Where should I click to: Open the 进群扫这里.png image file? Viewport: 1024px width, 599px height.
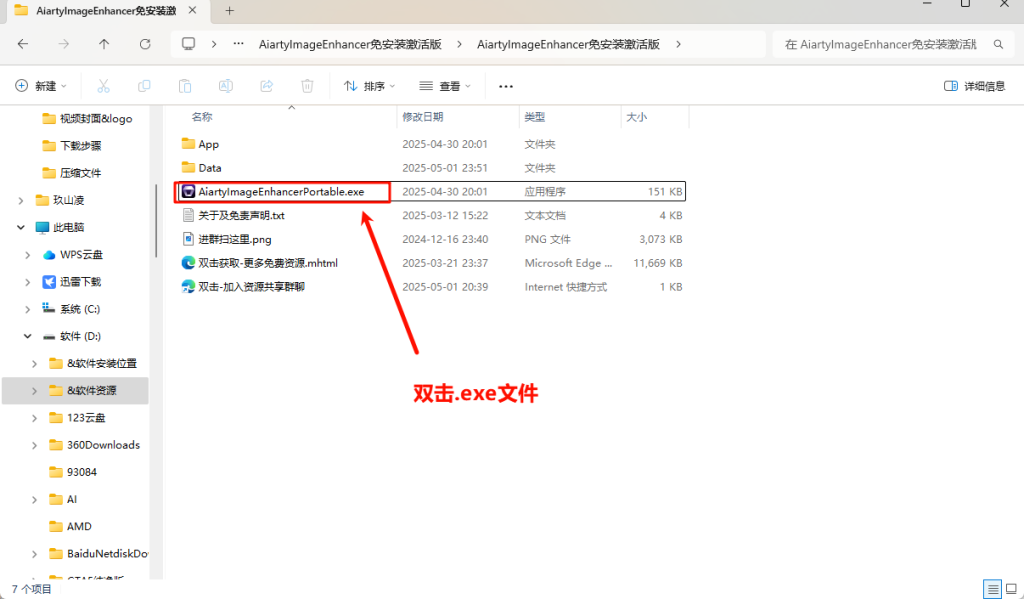coord(234,239)
